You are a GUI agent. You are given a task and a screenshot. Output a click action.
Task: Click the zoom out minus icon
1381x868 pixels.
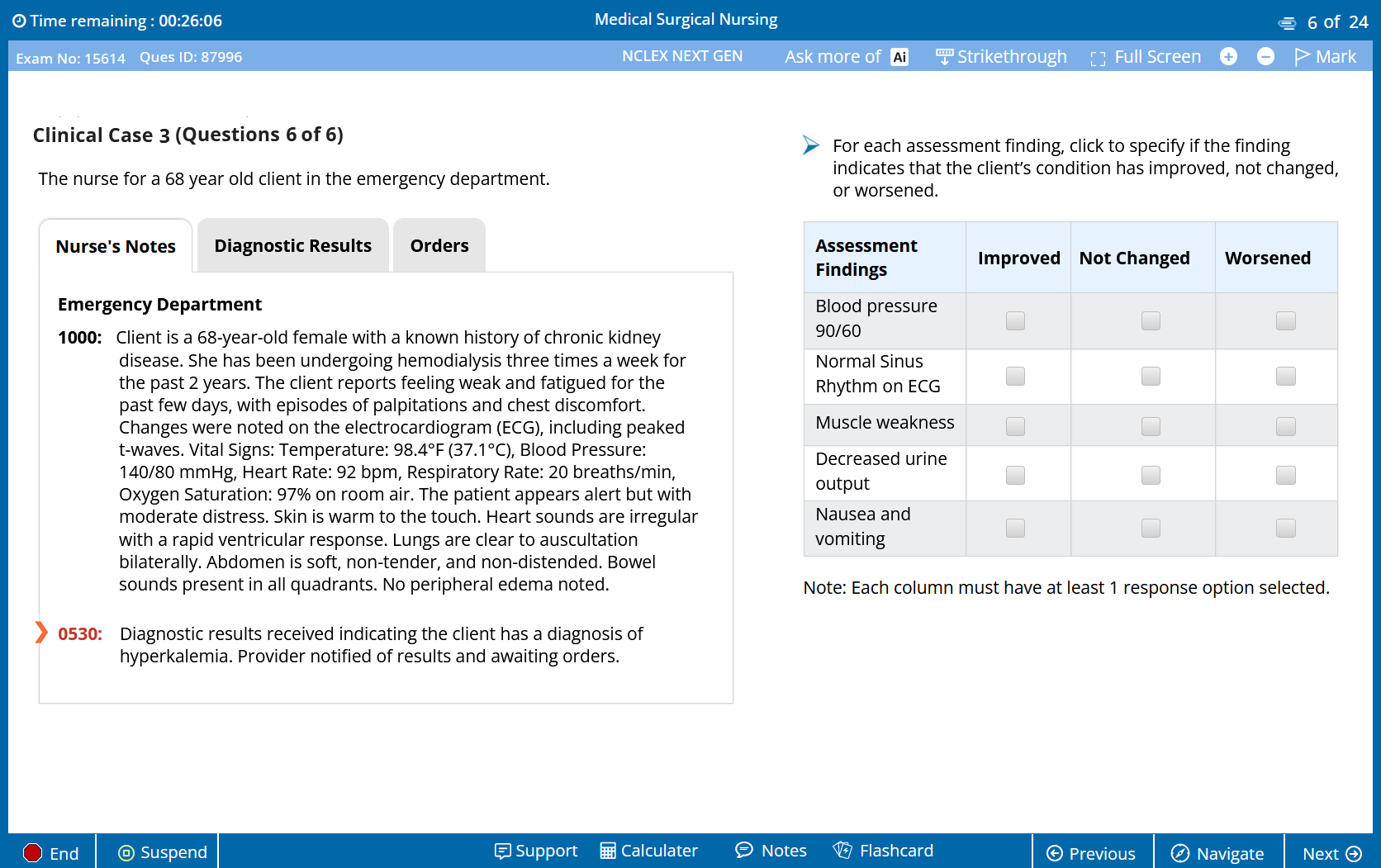pos(1265,56)
